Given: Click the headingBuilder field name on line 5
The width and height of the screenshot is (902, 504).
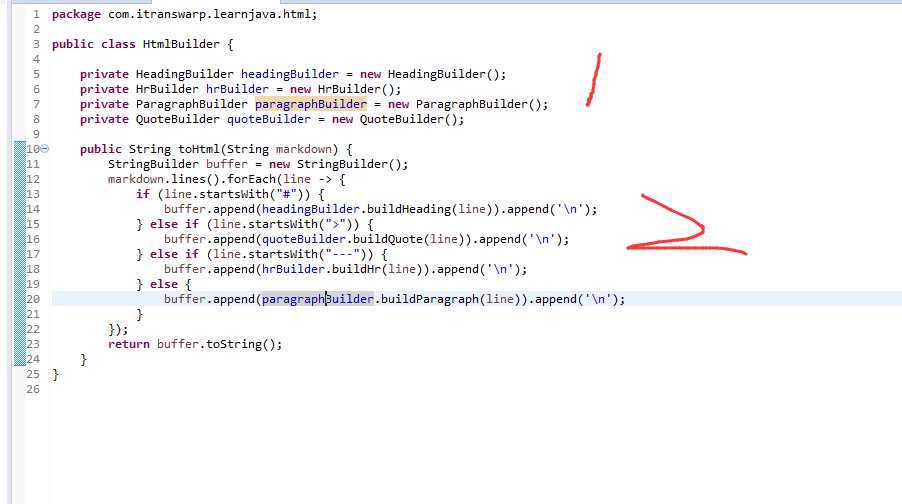Looking at the screenshot, I should [x=289, y=74].
